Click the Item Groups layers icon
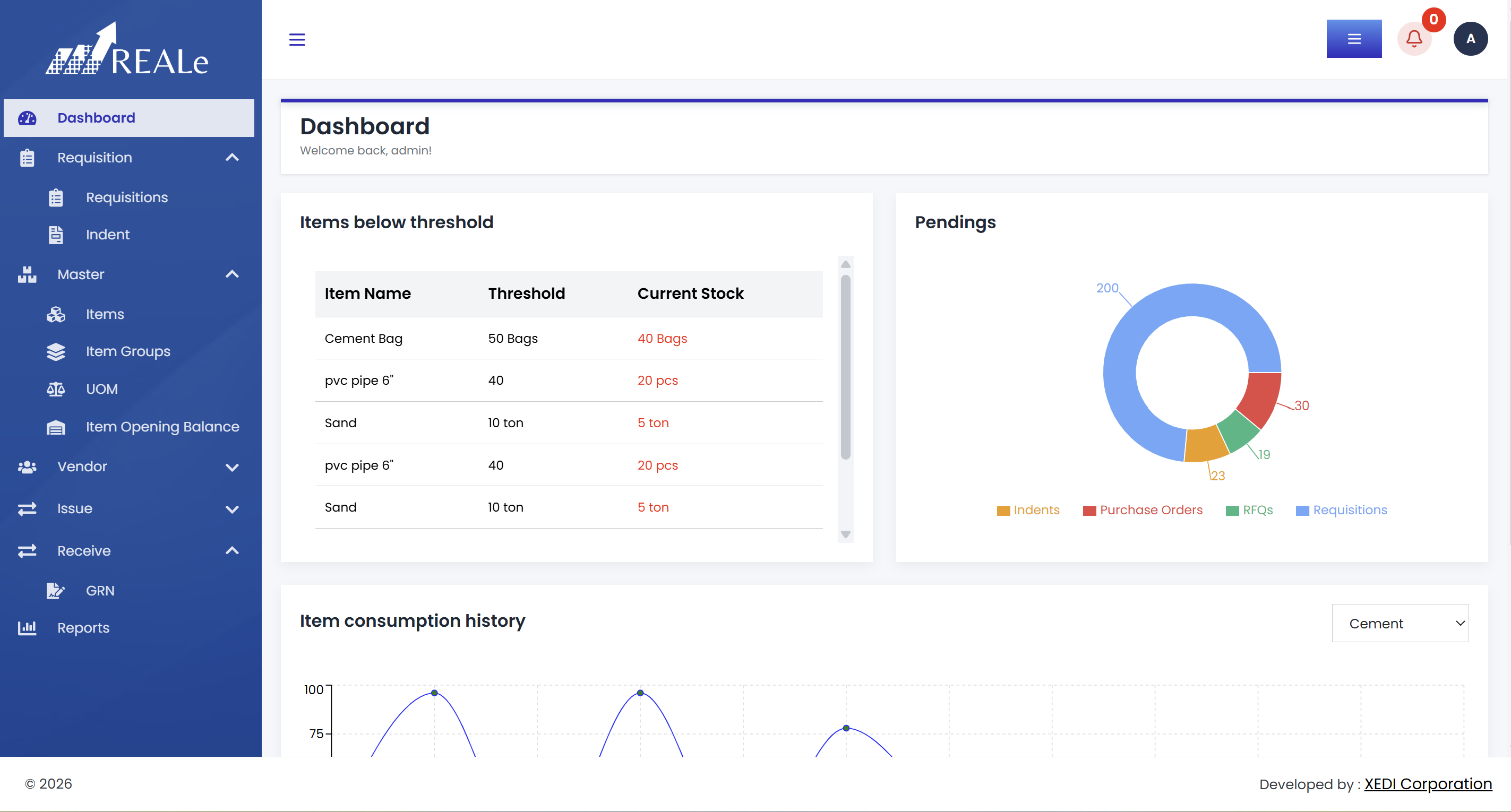Screen dimensions: 1511x812 pos(56,352)
